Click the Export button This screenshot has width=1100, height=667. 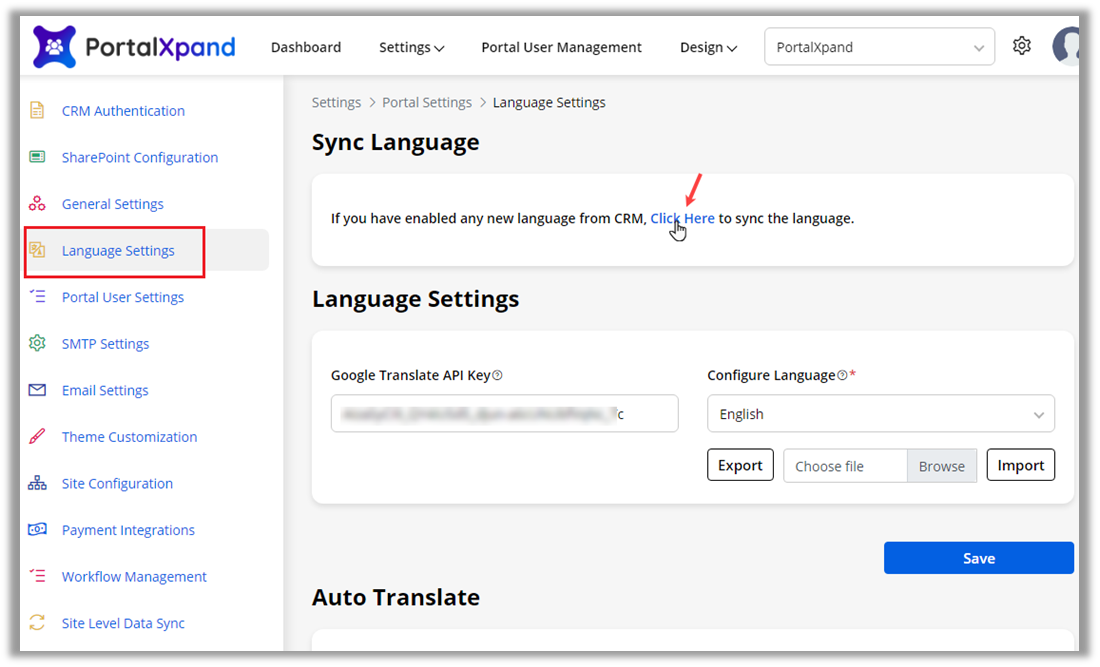740,465
